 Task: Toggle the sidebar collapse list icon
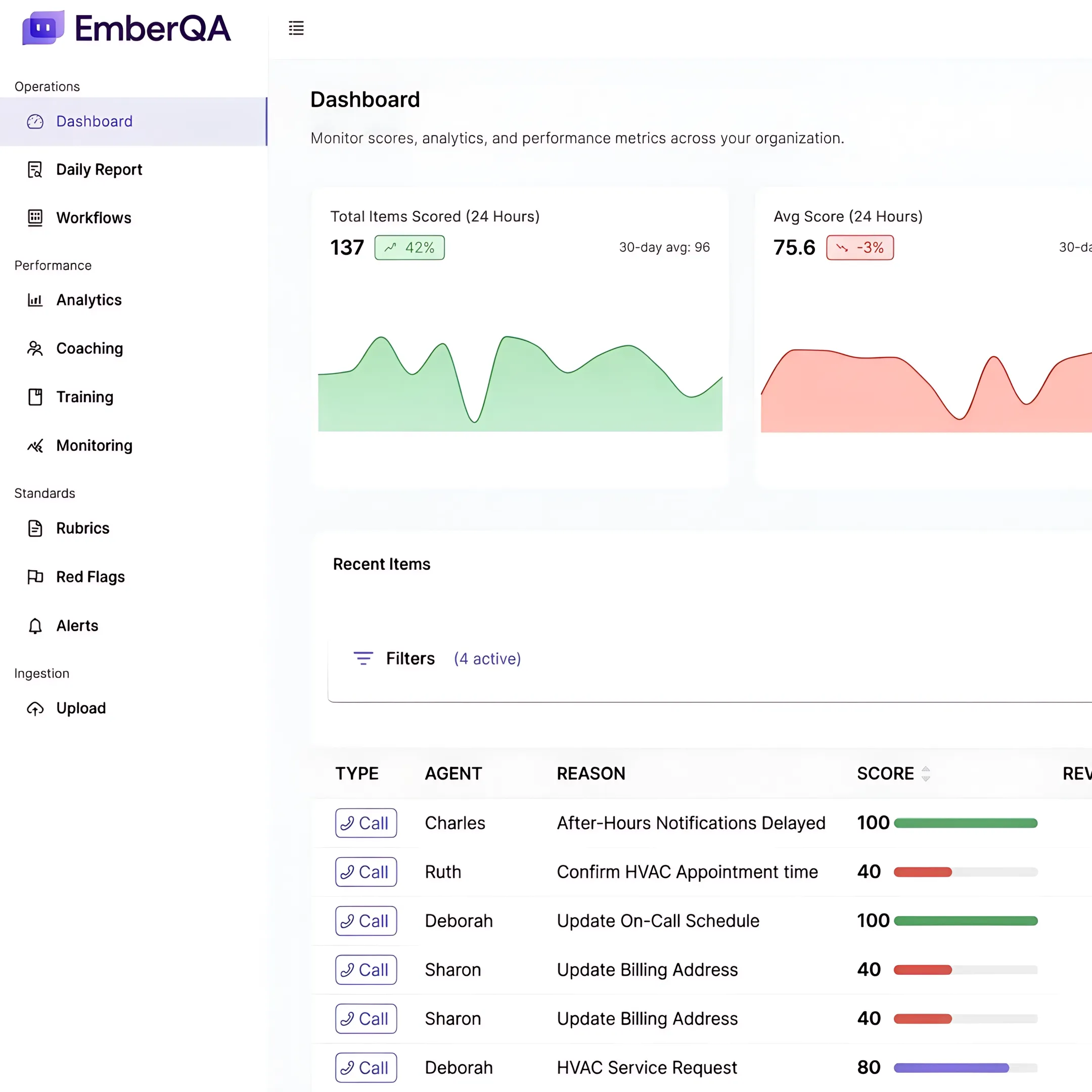coord(296,28)
